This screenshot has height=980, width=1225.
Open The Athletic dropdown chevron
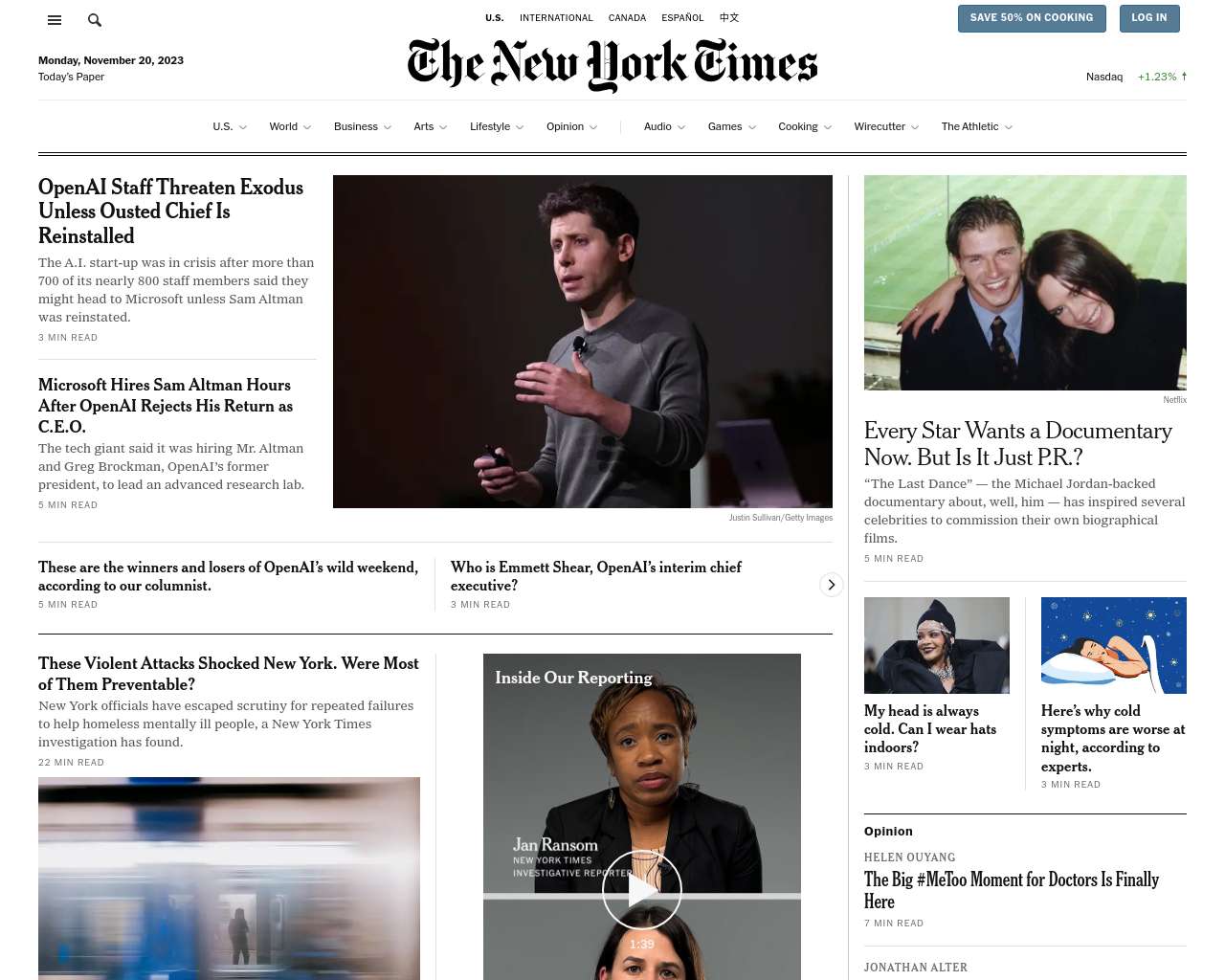tap(1008, 127)
